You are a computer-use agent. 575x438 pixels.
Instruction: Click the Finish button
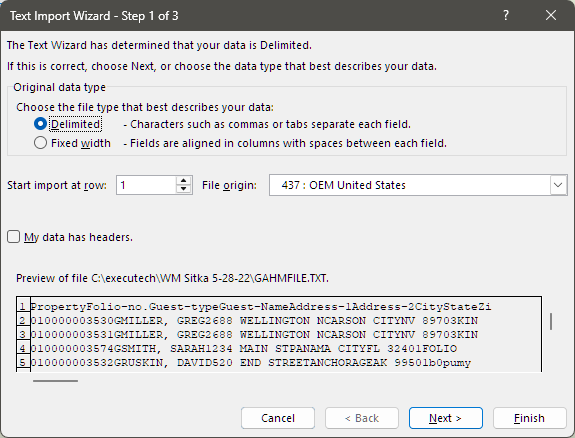tap(529, 418)
